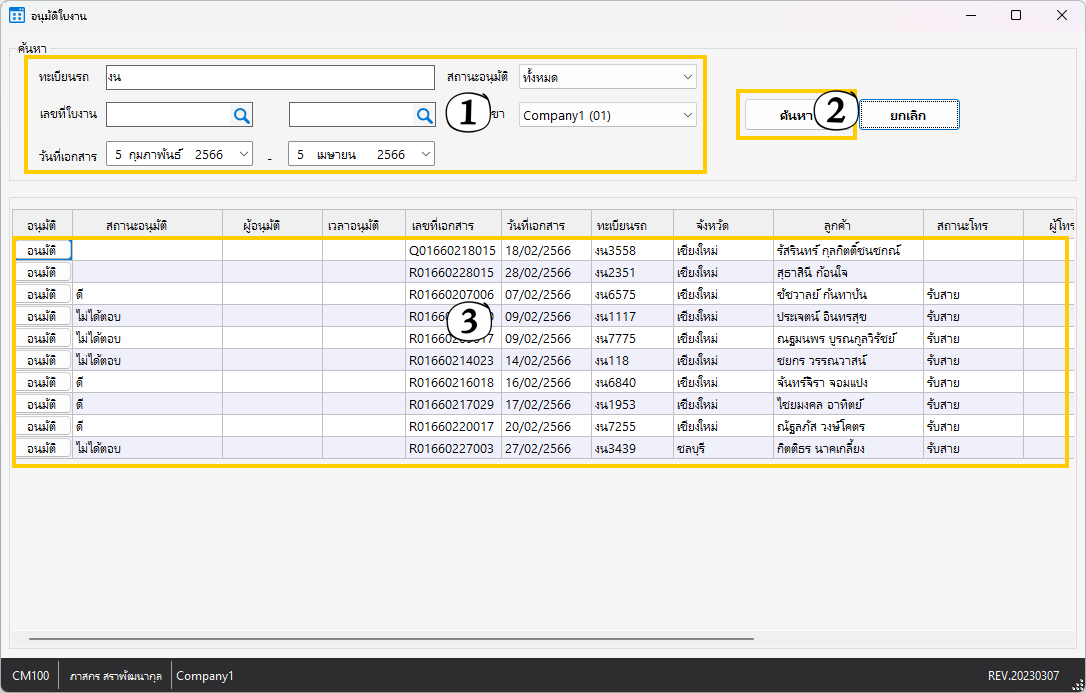Click the horizontal scrollbar at bottom
1086x693 pixels.
click(x=390, y=637)
